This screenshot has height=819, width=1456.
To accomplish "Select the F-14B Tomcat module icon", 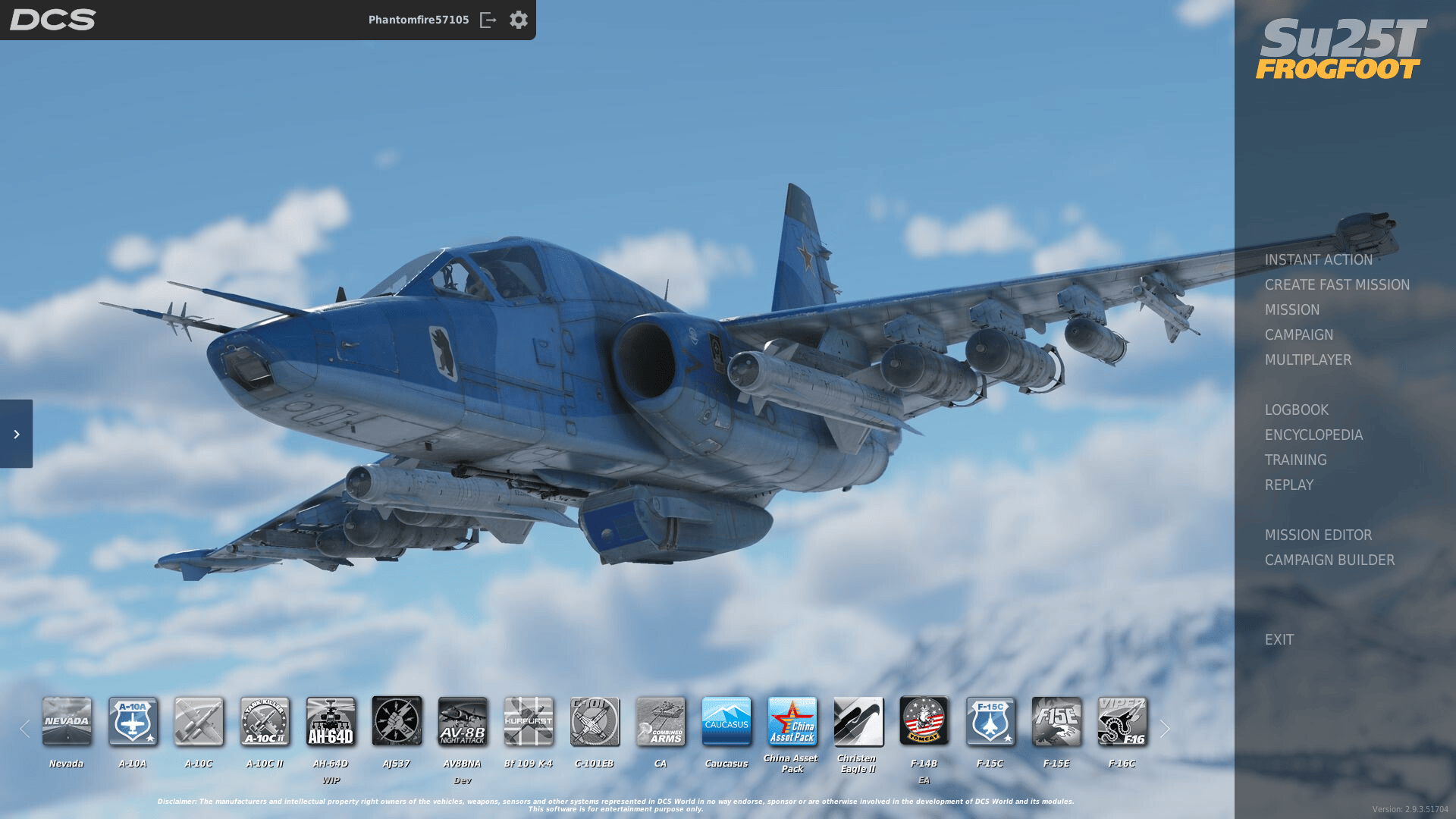I will [924, 721].
